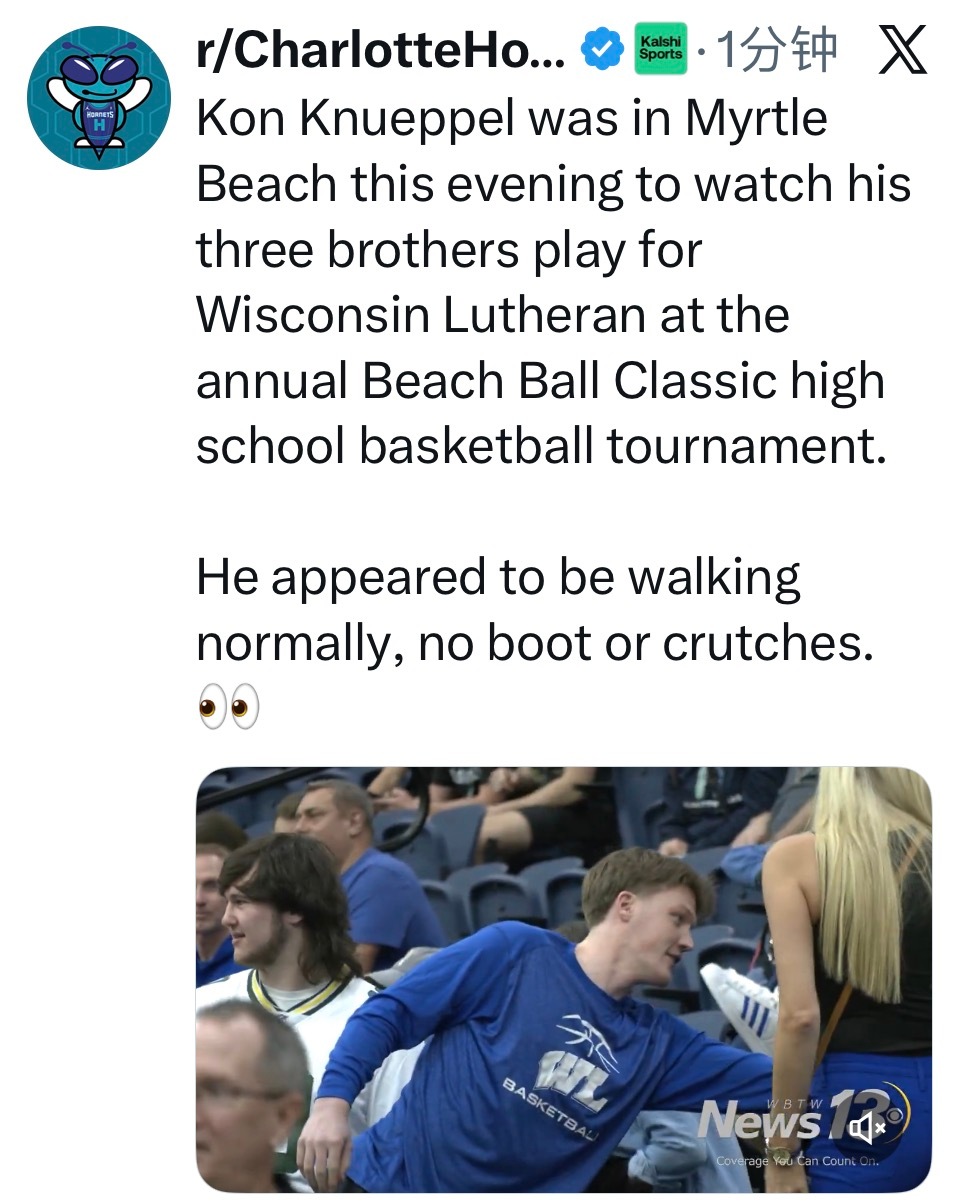Unmute the video with the speaker icon

tap(866, 1129)
